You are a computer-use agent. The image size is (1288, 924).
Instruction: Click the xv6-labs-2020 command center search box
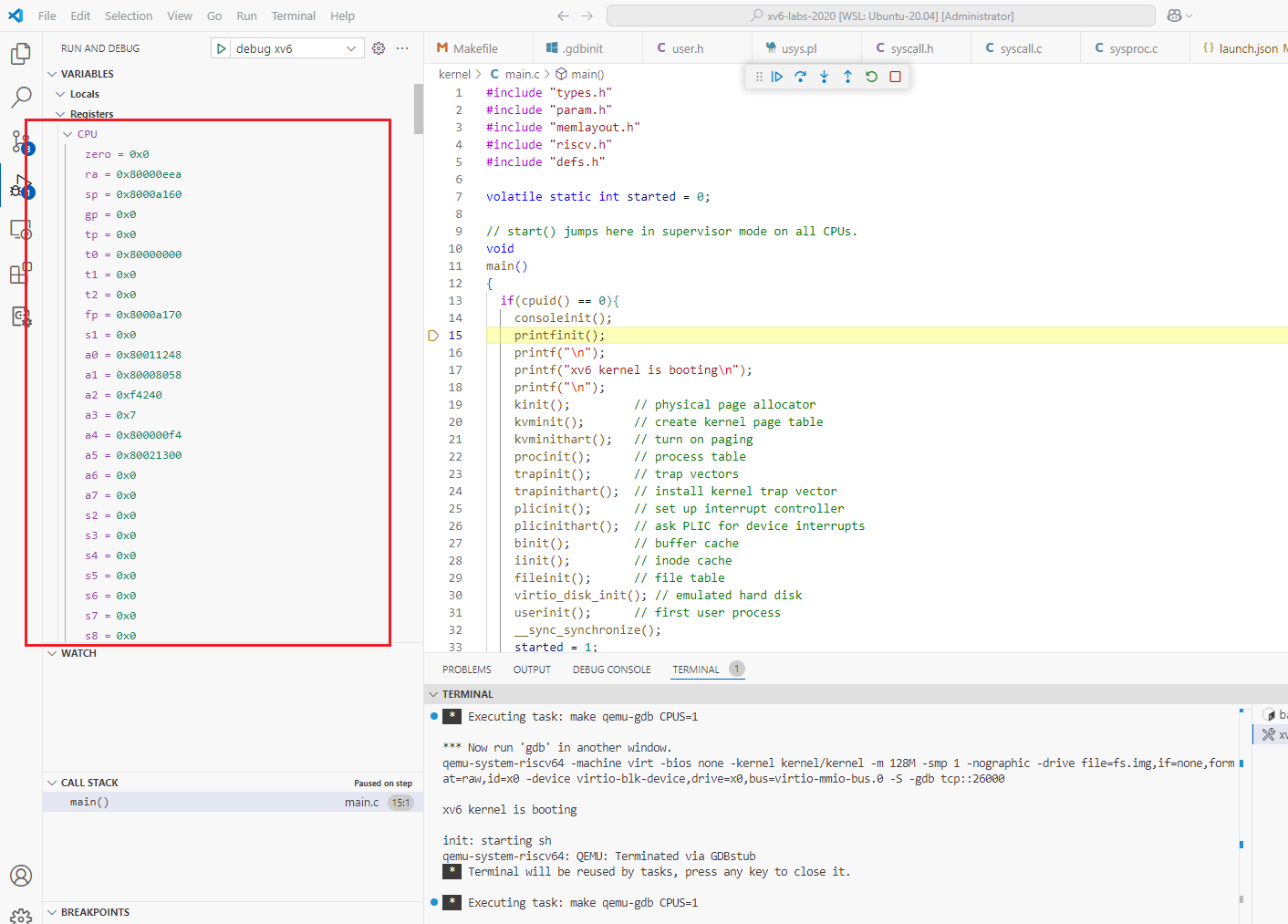click(880, 16)
